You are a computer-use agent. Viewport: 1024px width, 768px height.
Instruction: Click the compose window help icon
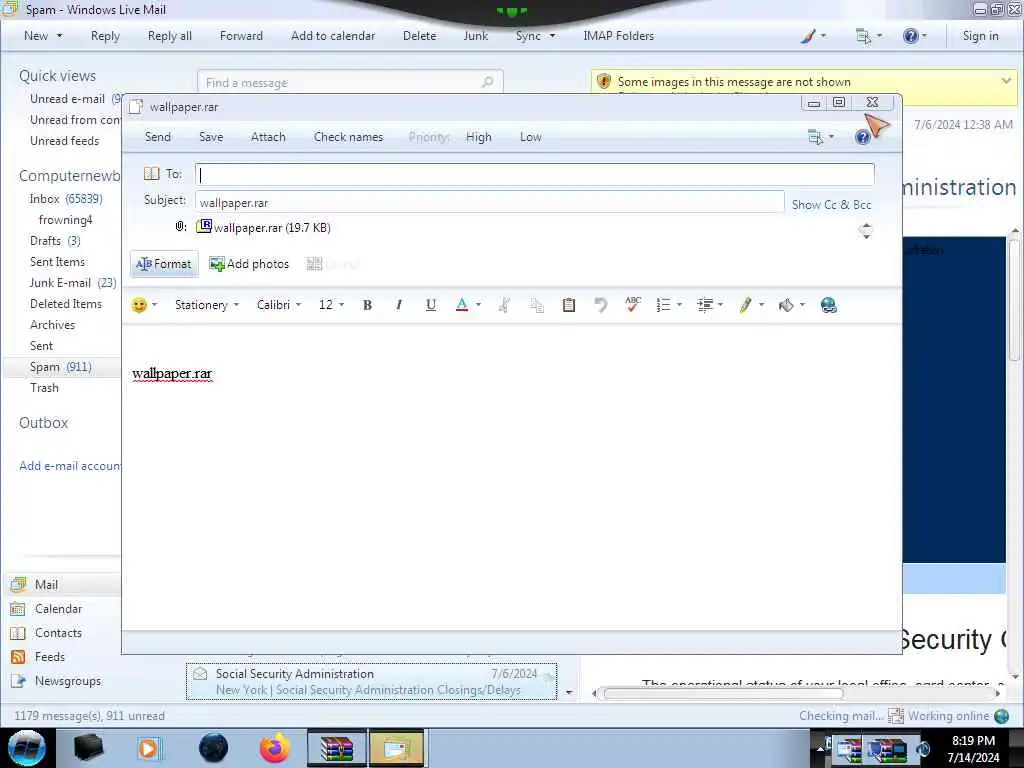(863, 137)
